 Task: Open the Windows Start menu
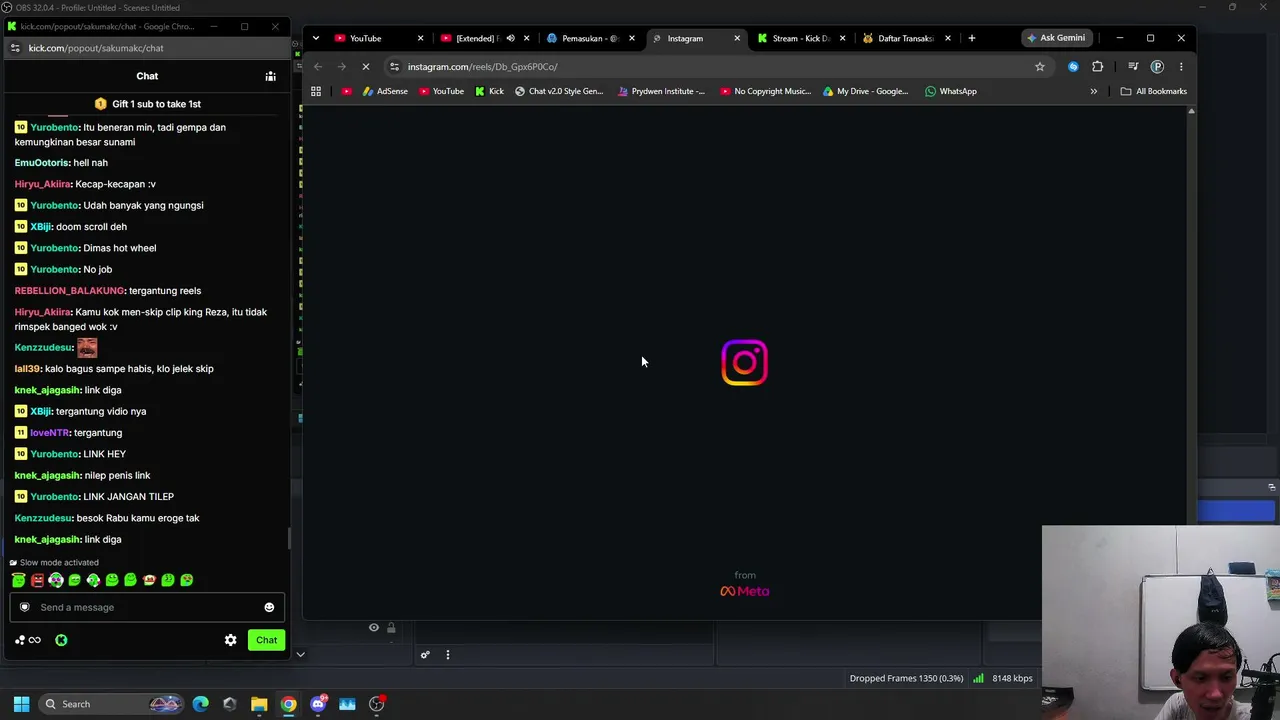[x=21, y=704]
